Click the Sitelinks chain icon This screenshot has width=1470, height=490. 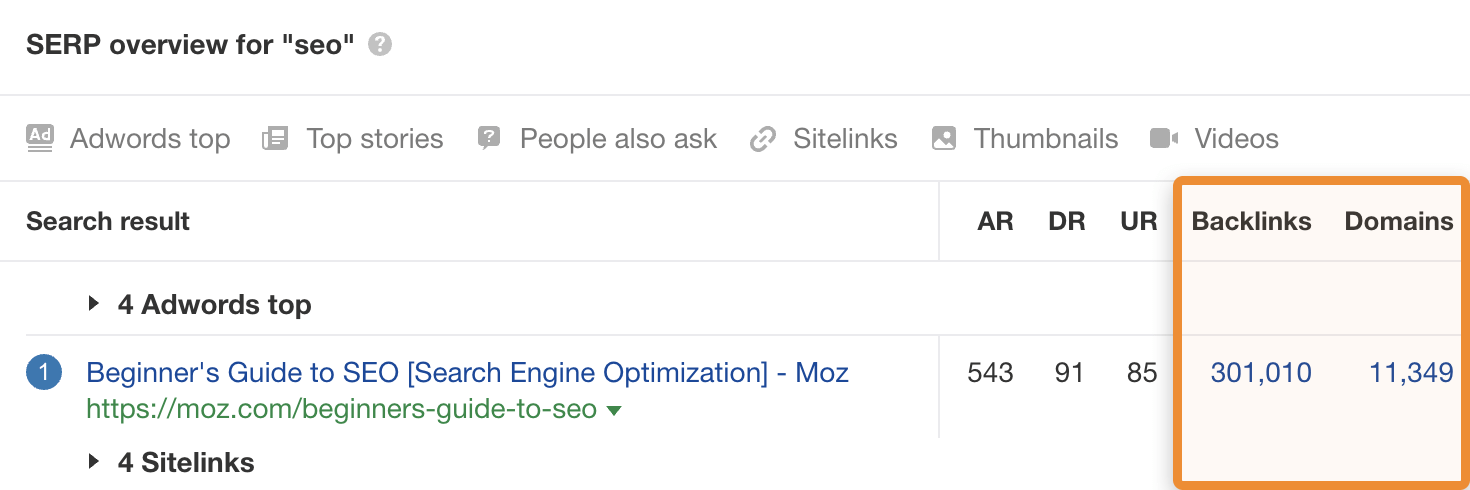(x=763, y=138)
